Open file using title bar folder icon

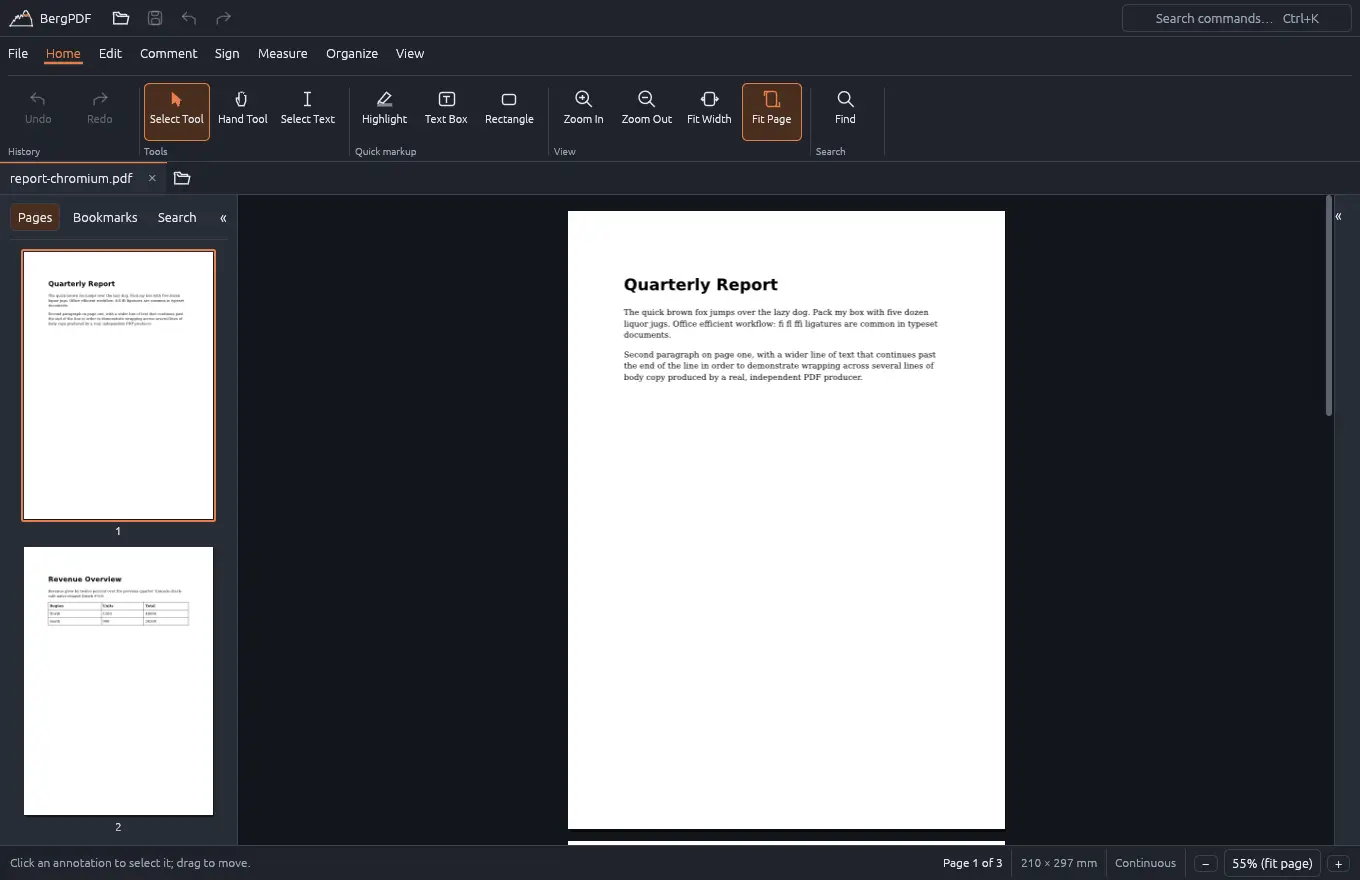pos(121,18)
